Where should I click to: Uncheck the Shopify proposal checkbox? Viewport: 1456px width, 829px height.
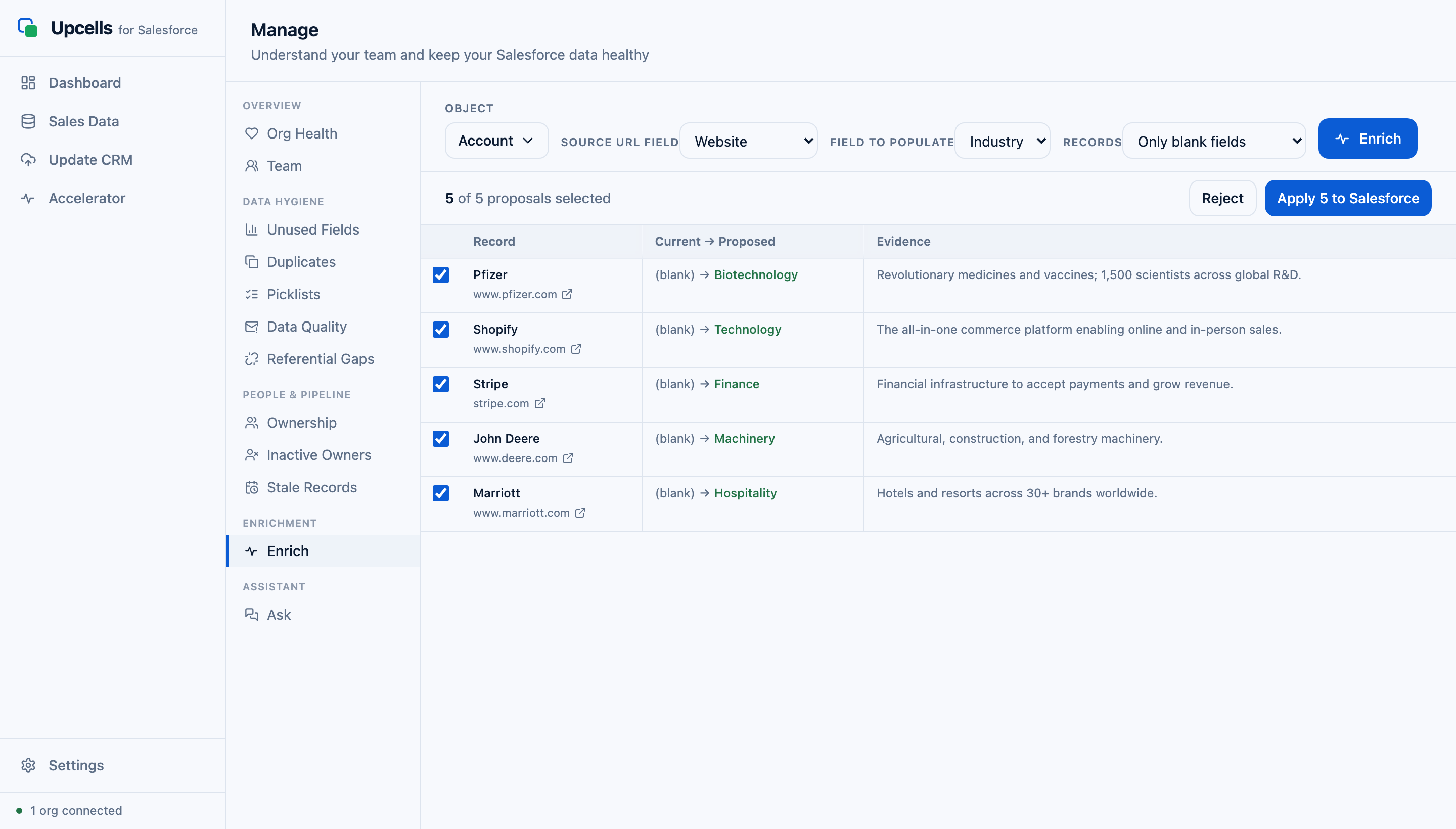(441, 330)
